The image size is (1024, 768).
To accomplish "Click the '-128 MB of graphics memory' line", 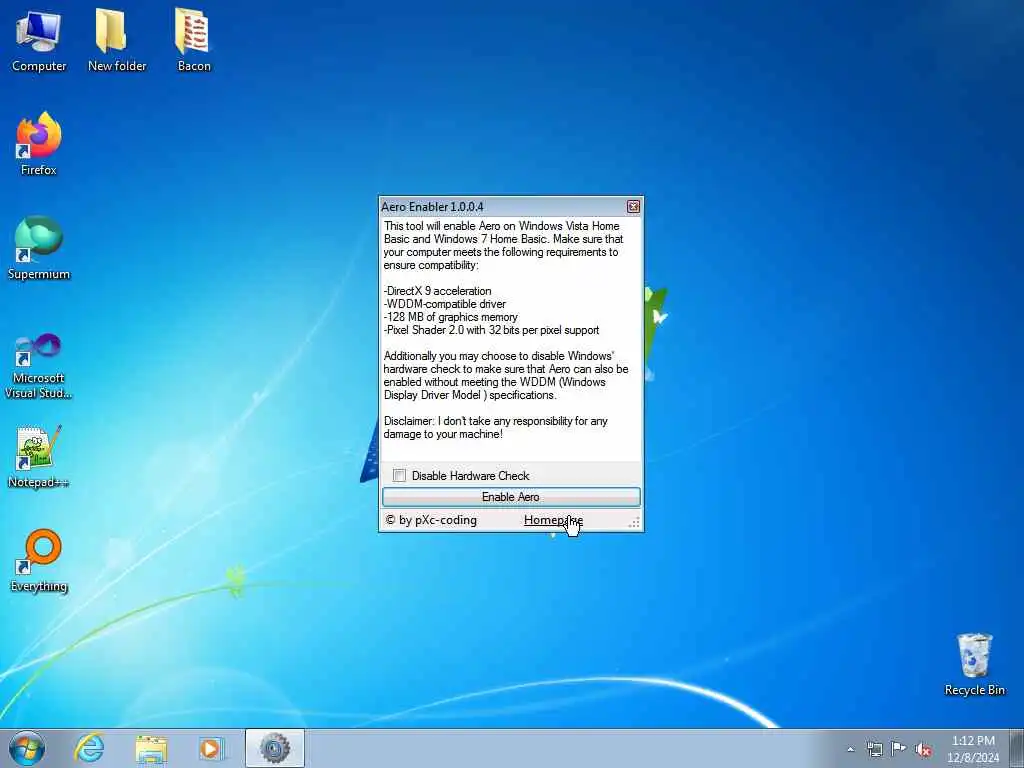I will click(451, 317).
